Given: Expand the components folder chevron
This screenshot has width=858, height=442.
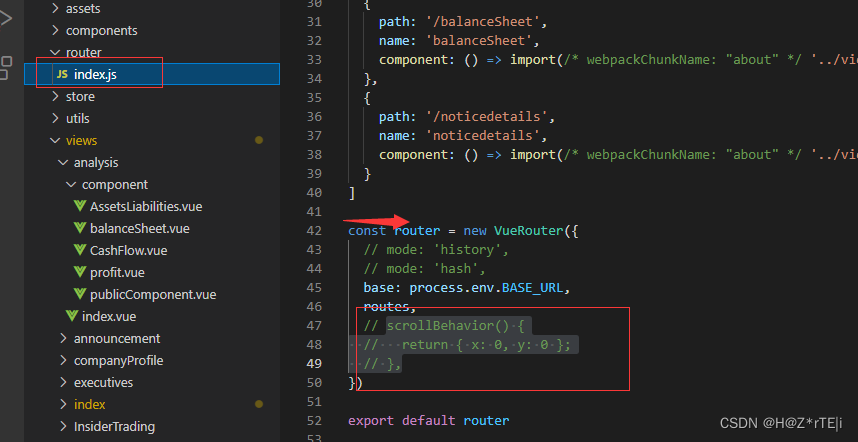Looking at the screenshot, I should pos(55,31).
